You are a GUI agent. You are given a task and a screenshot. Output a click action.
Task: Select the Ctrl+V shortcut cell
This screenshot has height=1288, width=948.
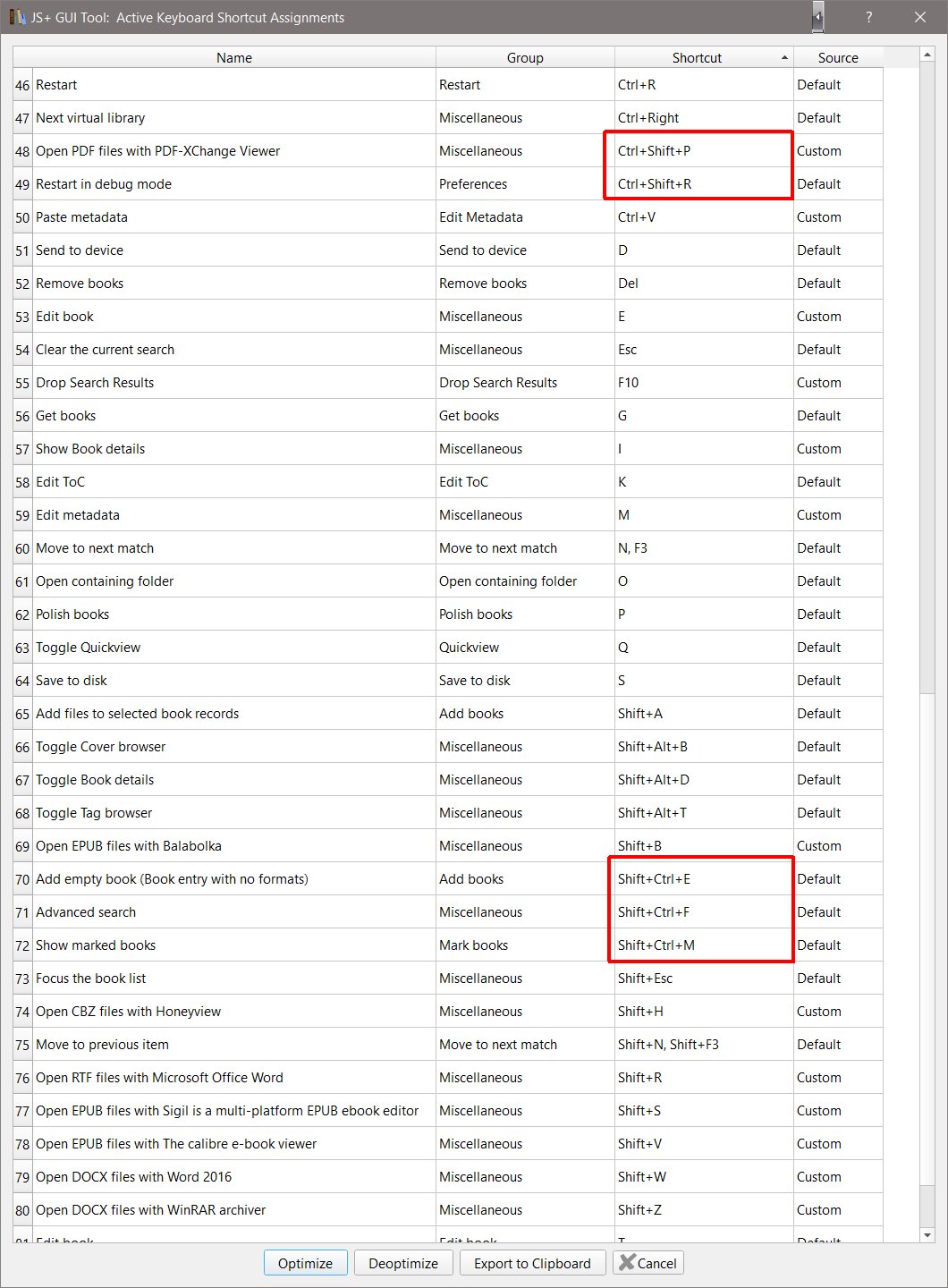pyautogui.click(x=704, y=217)
